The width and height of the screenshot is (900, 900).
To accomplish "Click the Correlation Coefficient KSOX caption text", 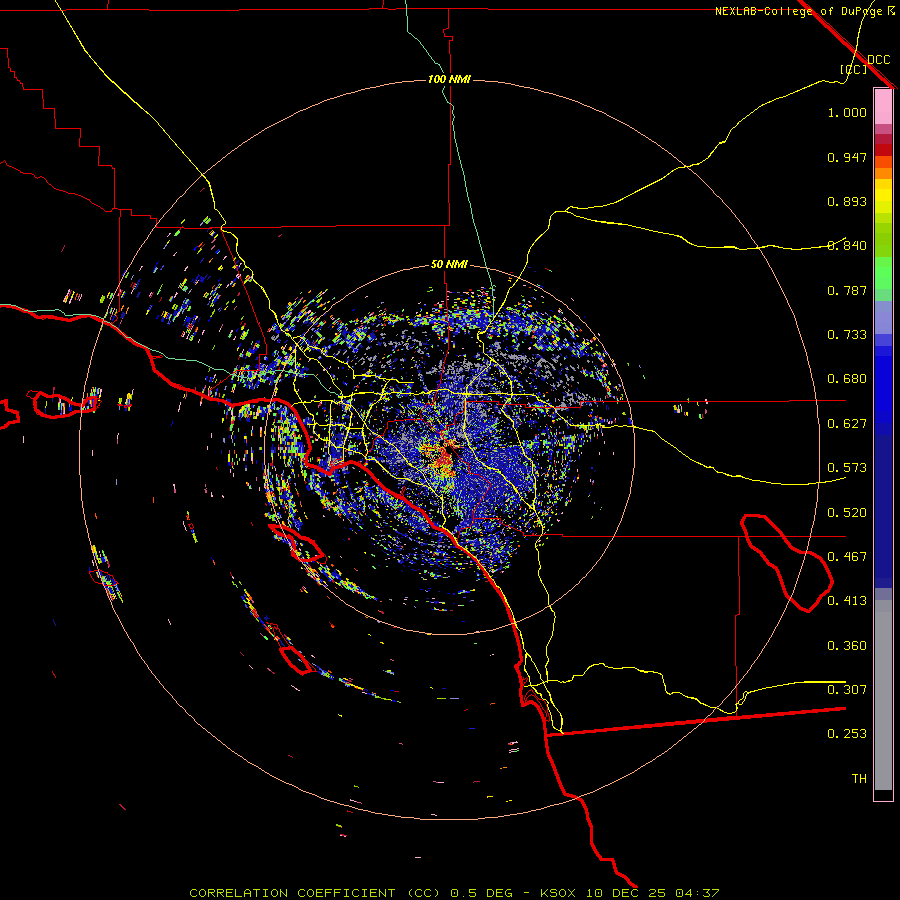I will pos(454,893).
